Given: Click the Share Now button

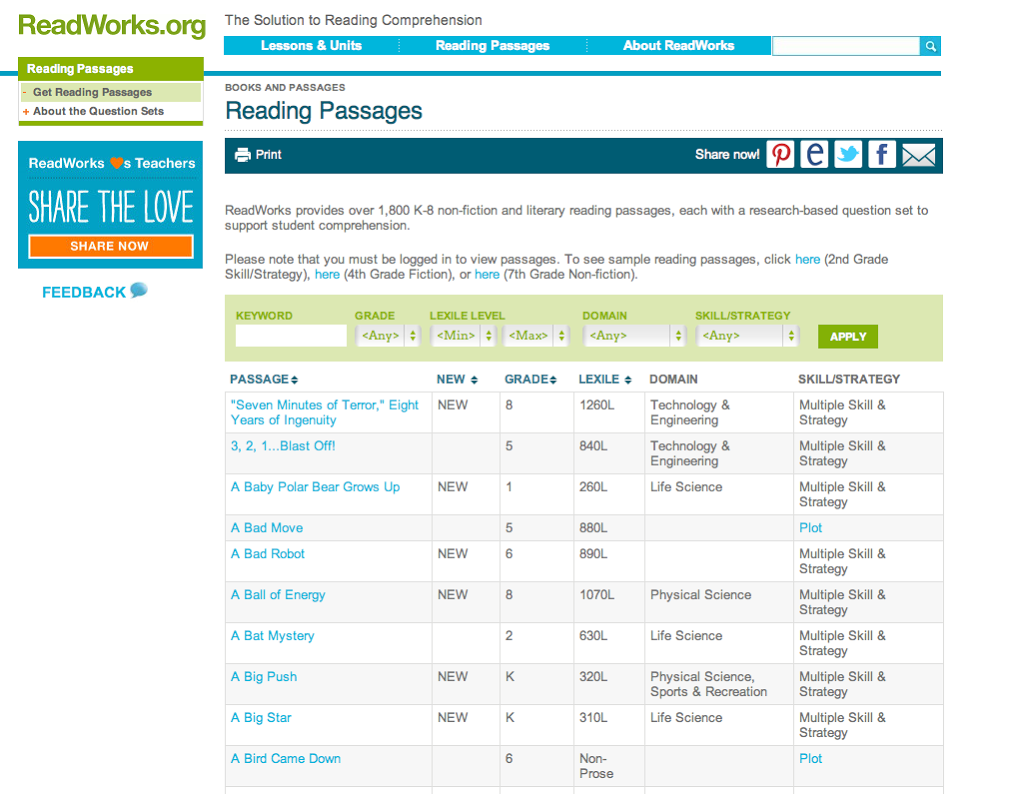Looking at the screenshot, I should coord(110,246).
